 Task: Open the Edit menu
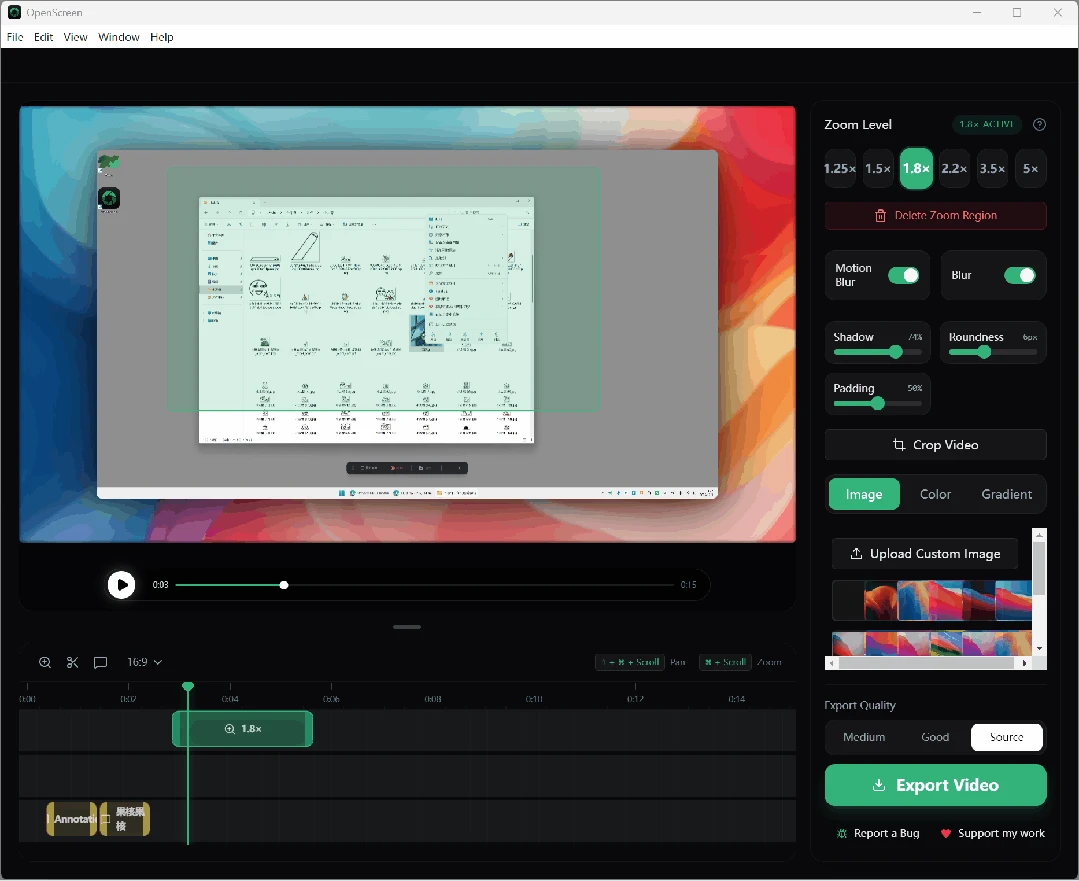point(43,37)
